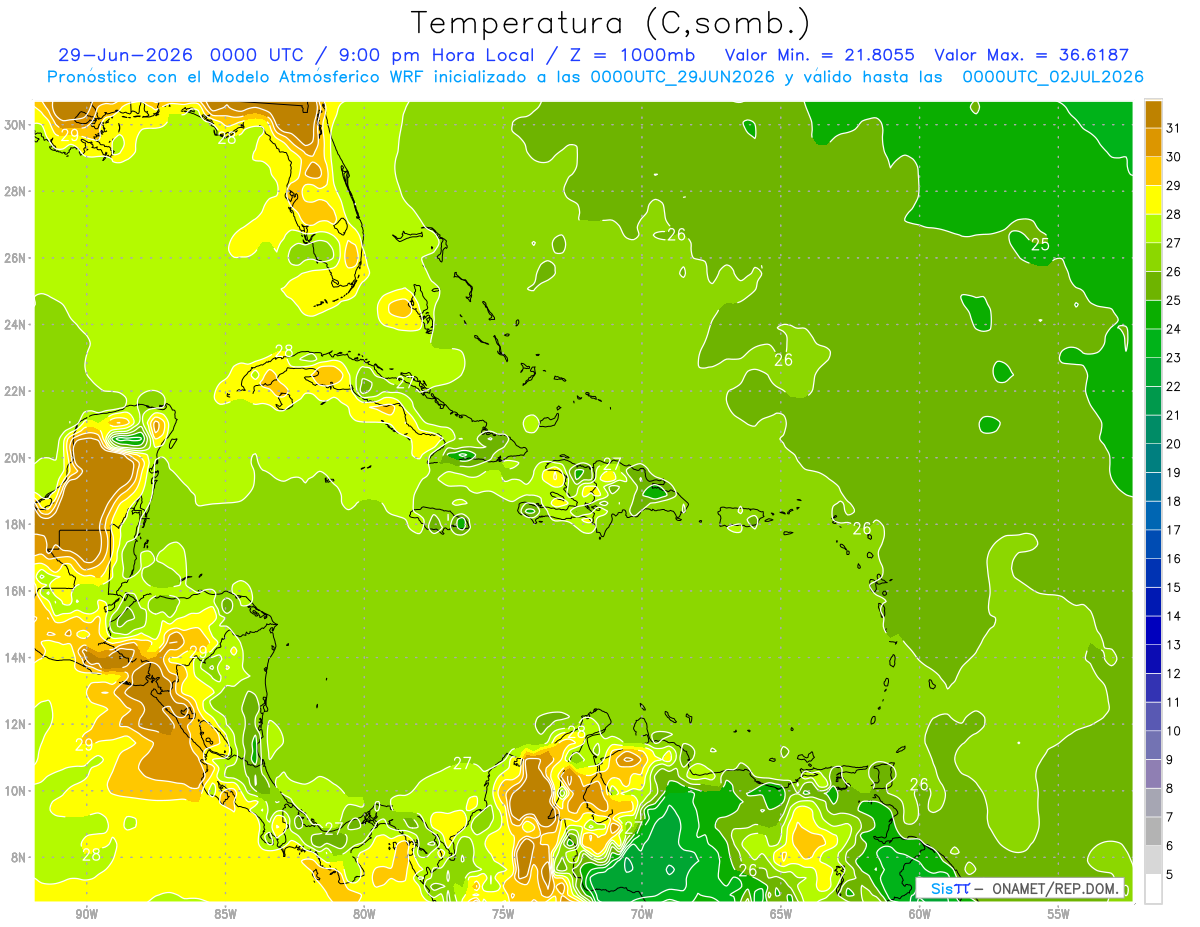This screenshot has height=927, width=1200.
Task: Click the 70W longitude label
Action: (642, 914)
